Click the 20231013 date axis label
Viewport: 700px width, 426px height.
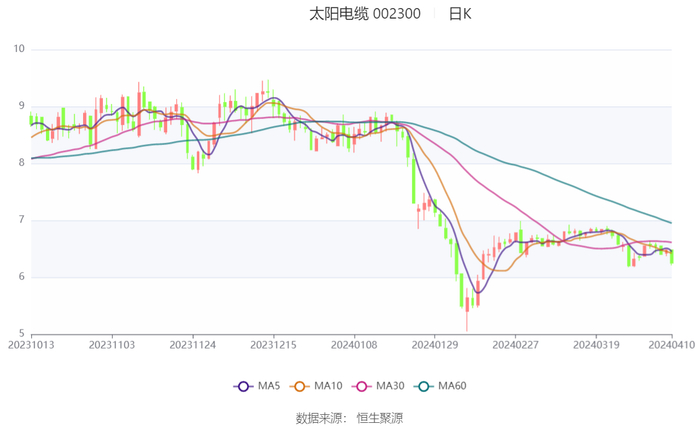click(31, 345)
